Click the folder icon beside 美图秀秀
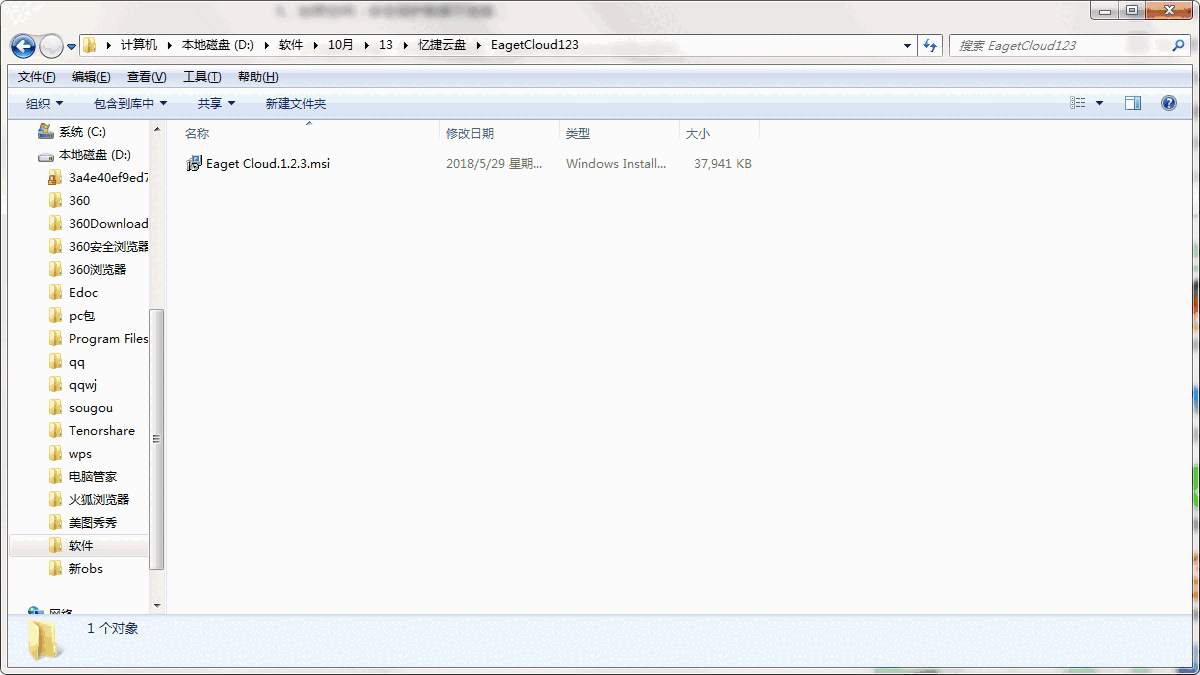This screenshot has width=1200, height=675. pos(56,523)
